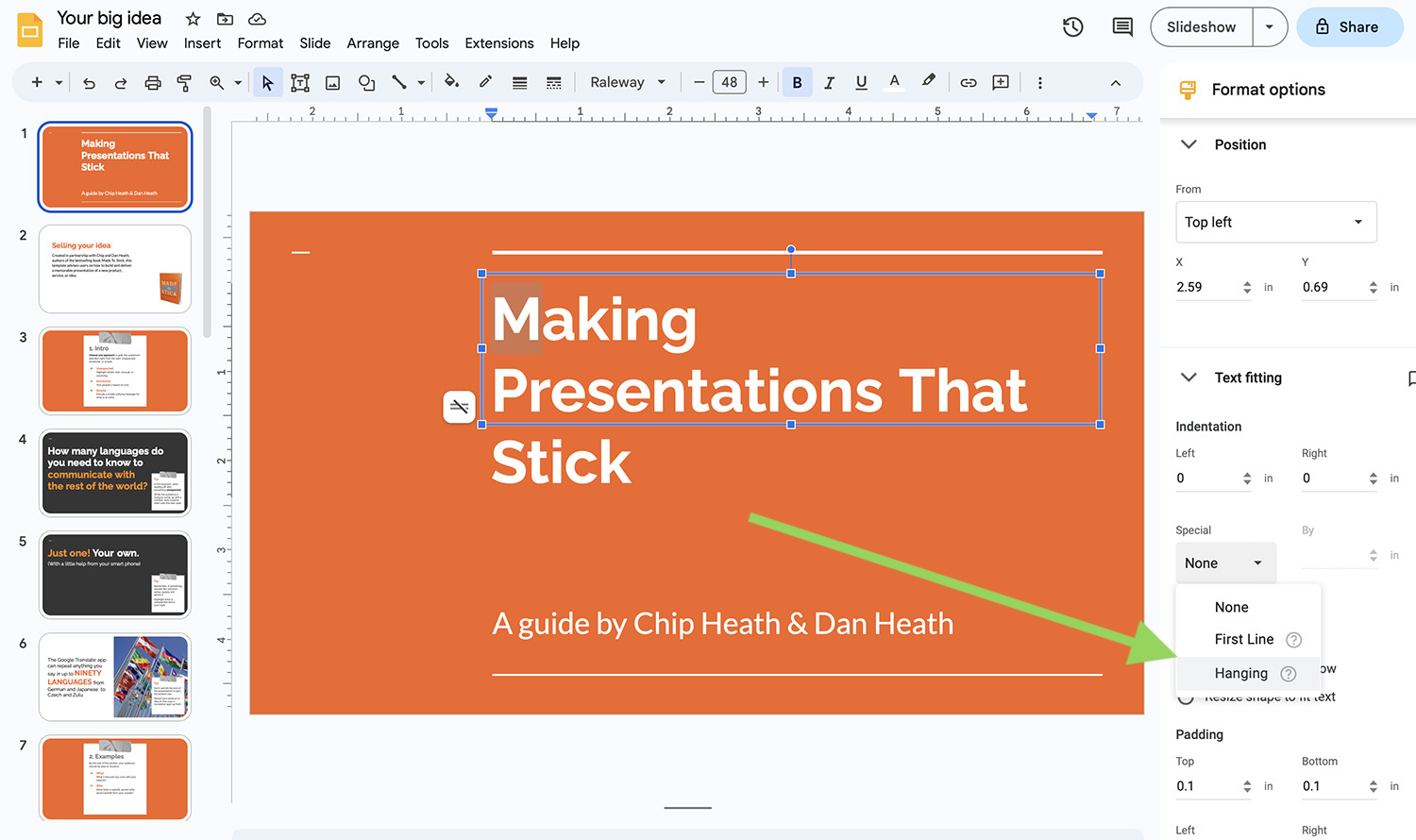Select the Text box tool

point(300,82)
